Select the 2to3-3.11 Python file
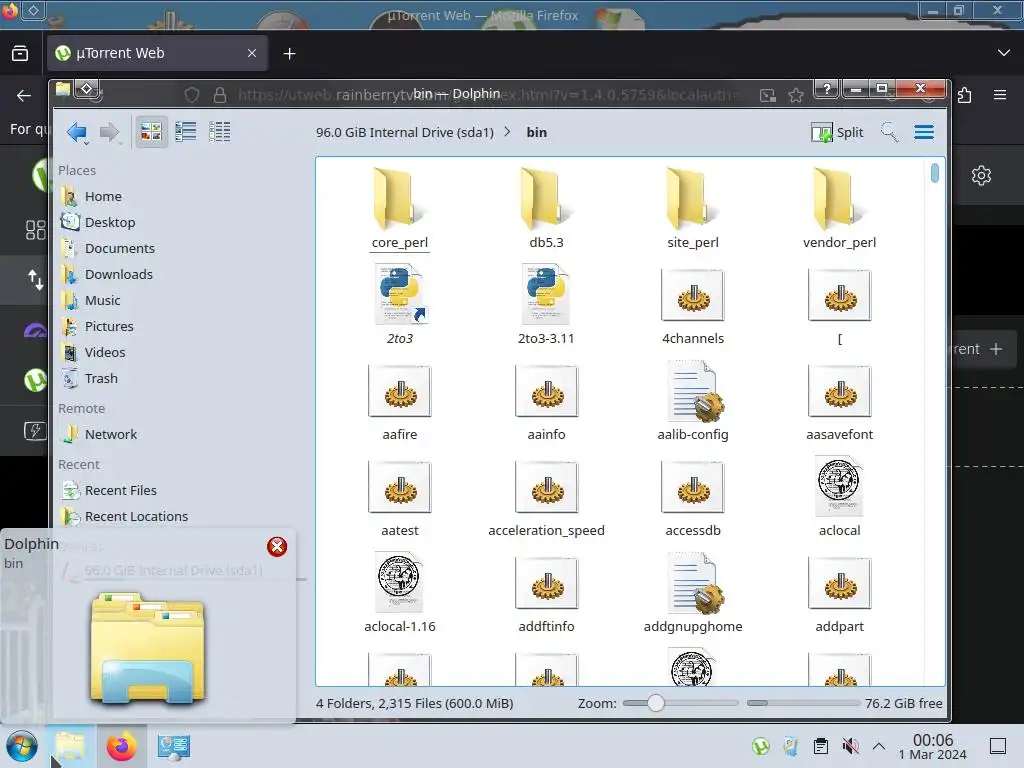 click(546, 304)
